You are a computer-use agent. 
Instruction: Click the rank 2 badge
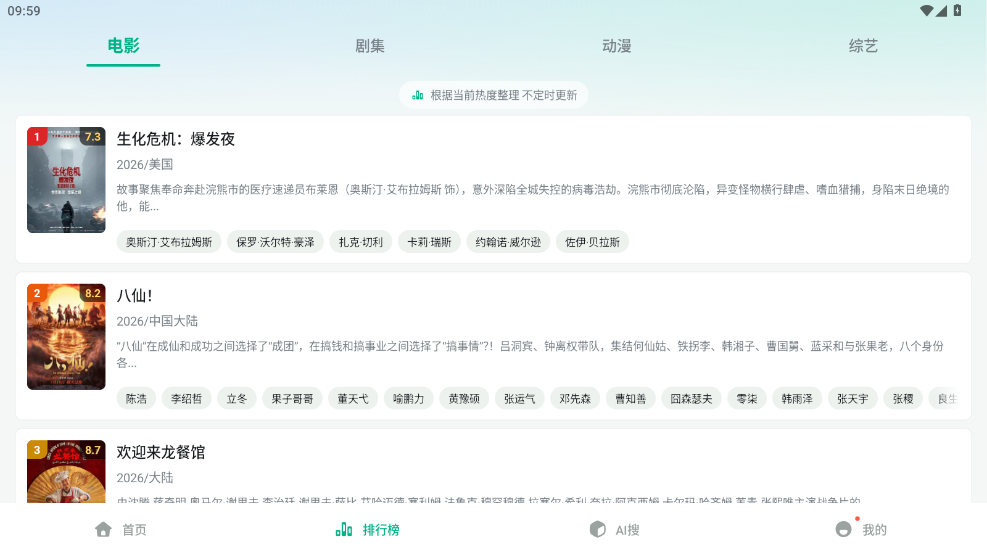pyautogui.click(x=37, y=293)
